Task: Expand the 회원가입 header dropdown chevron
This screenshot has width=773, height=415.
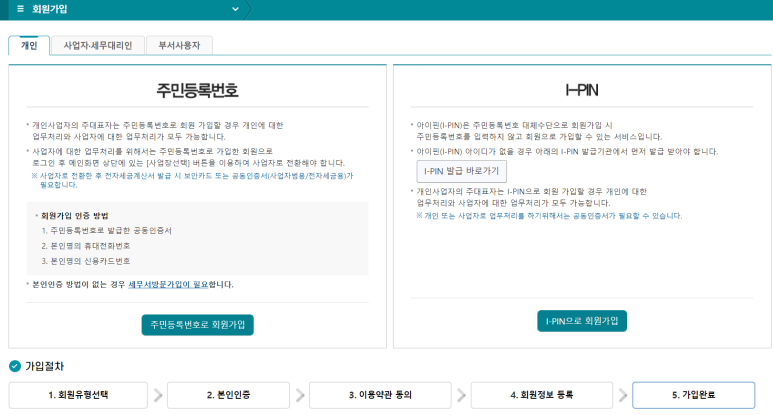Action: point(235,9)
